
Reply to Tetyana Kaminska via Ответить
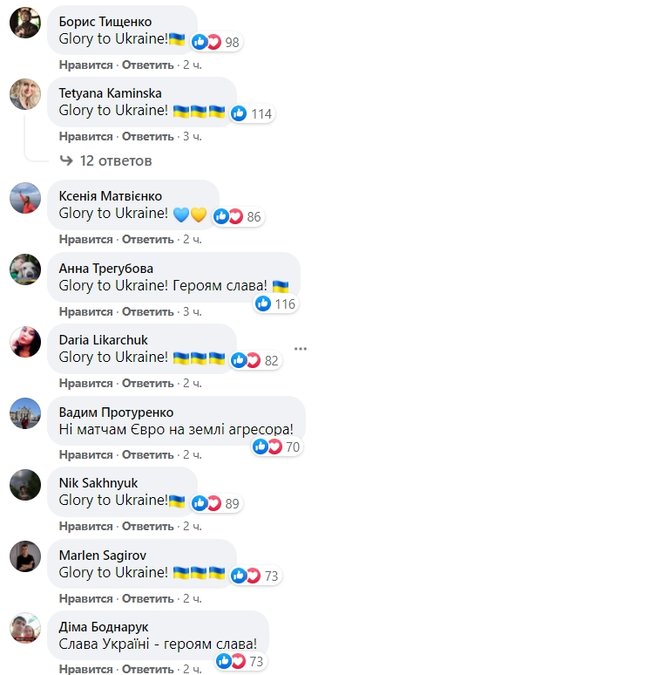[148, 136]
